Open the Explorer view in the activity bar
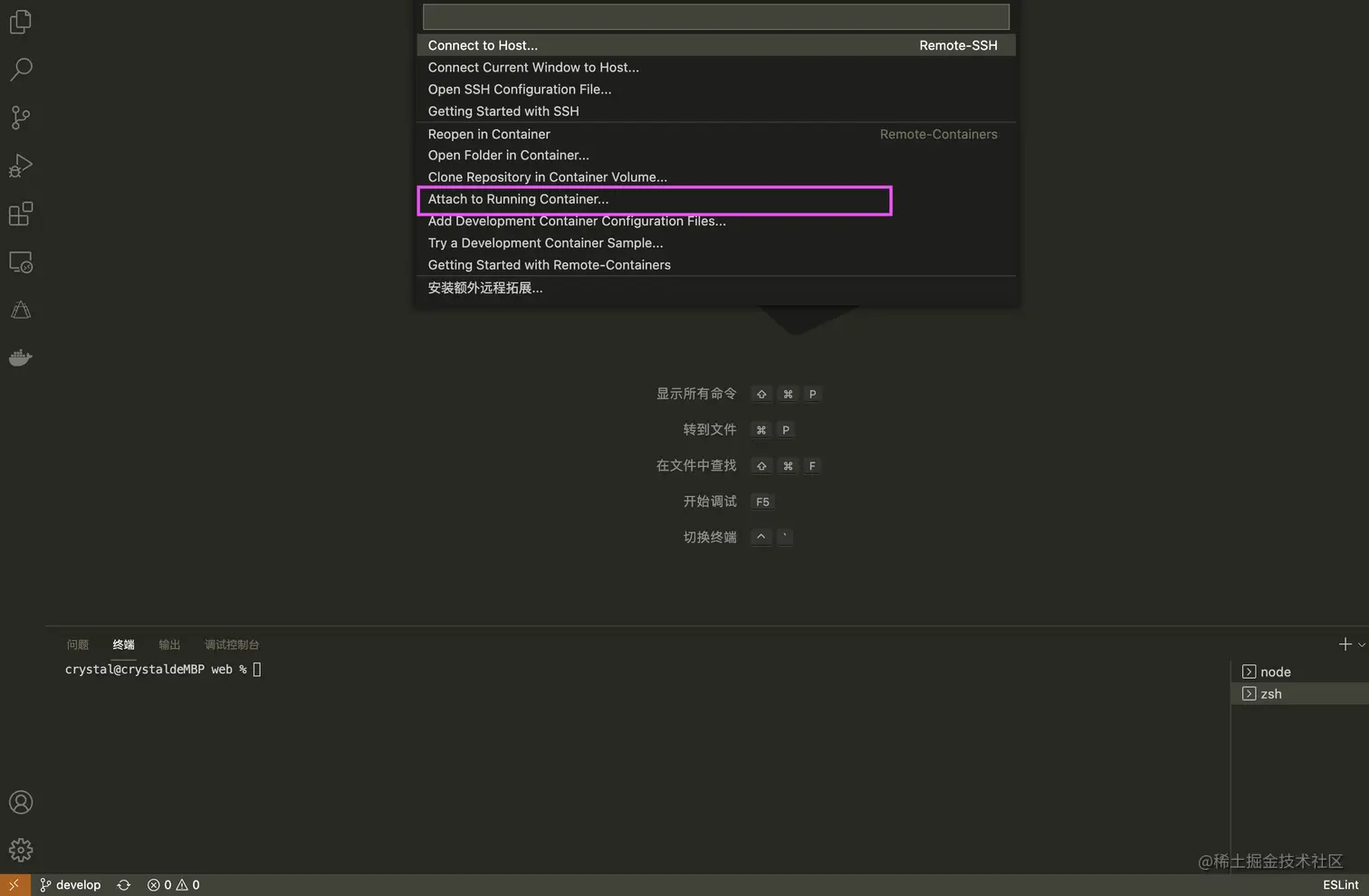Image resolution: width=1369 pixels, height=896 pixels. pos(21,22)
